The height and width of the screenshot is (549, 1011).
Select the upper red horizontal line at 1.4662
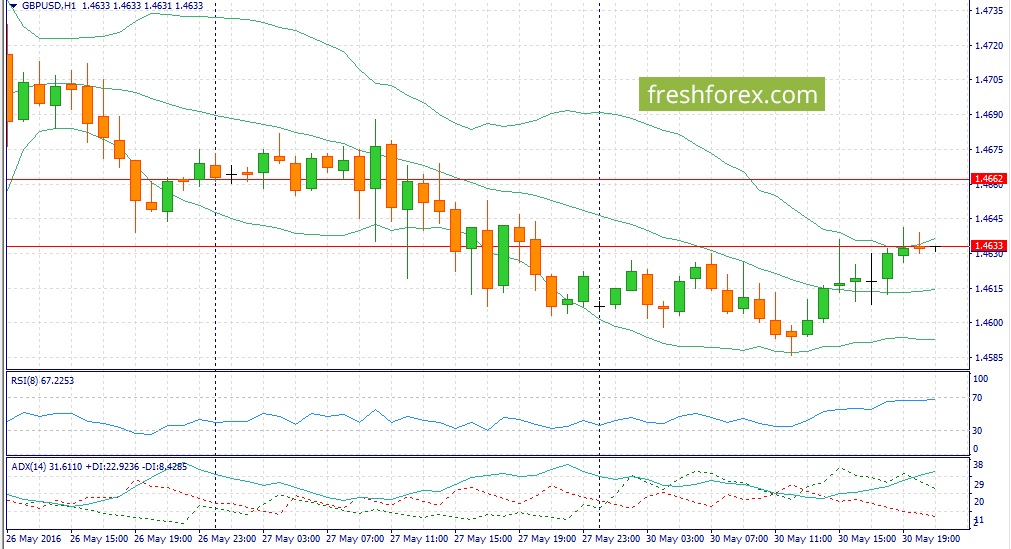point(487,179)
